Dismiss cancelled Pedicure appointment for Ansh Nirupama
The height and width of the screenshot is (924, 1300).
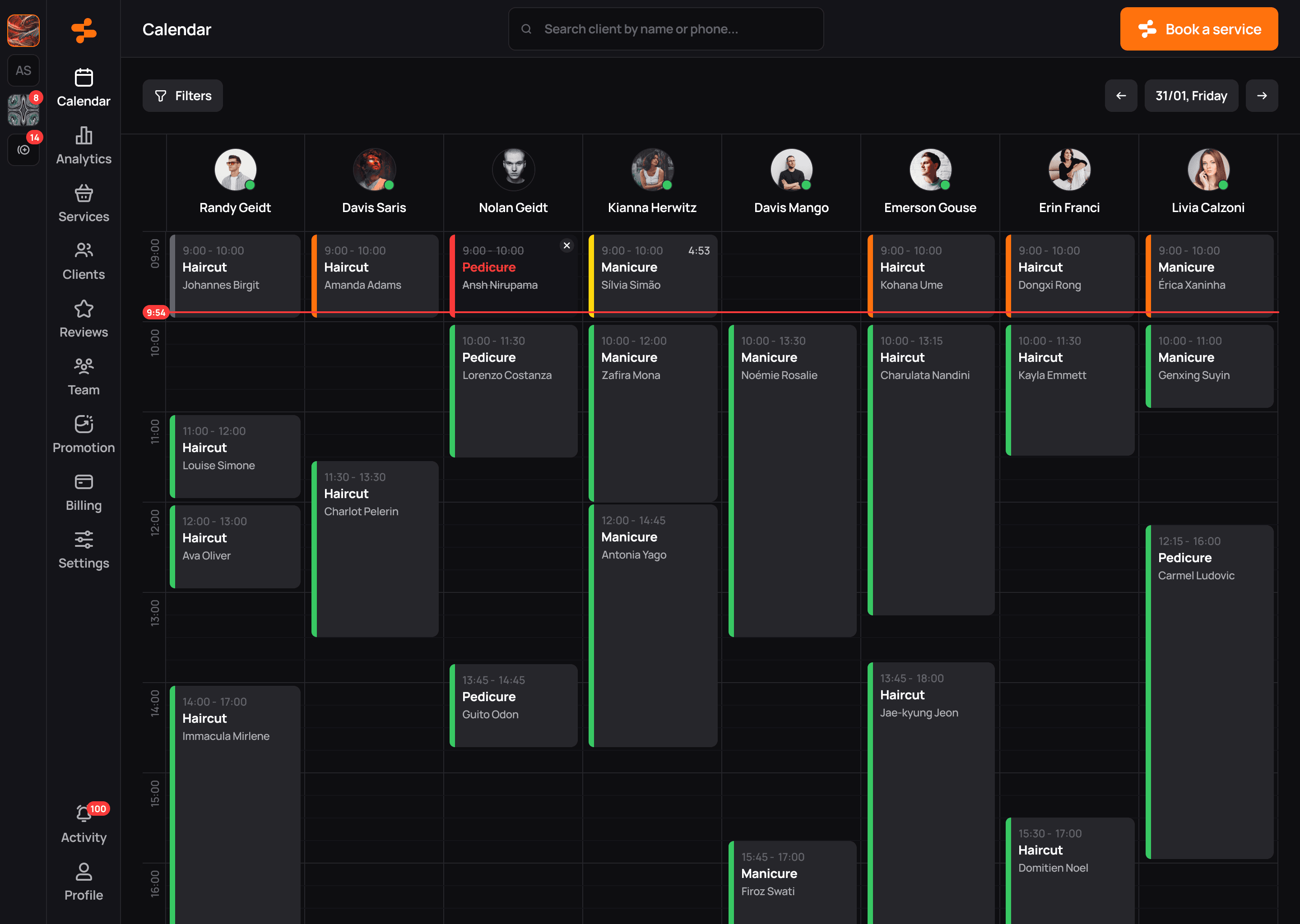(x=566, y=246)
